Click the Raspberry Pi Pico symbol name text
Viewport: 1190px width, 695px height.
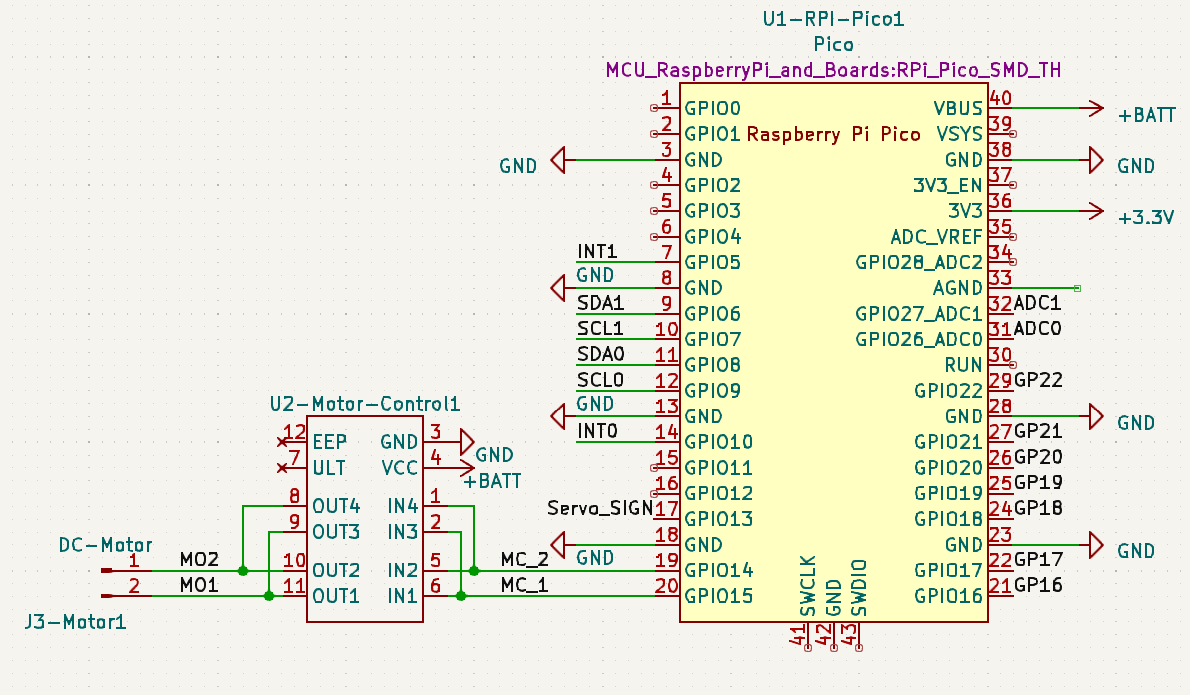pyautogui.click(x=833, y=134)
